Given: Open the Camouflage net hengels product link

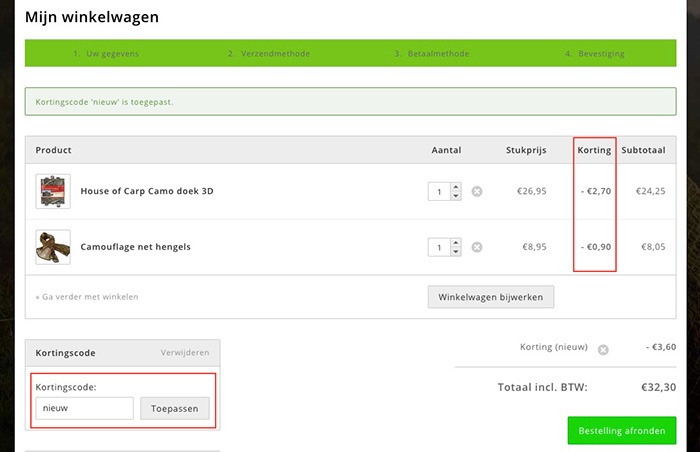Looking at the screenshot, I should (135, 247).
